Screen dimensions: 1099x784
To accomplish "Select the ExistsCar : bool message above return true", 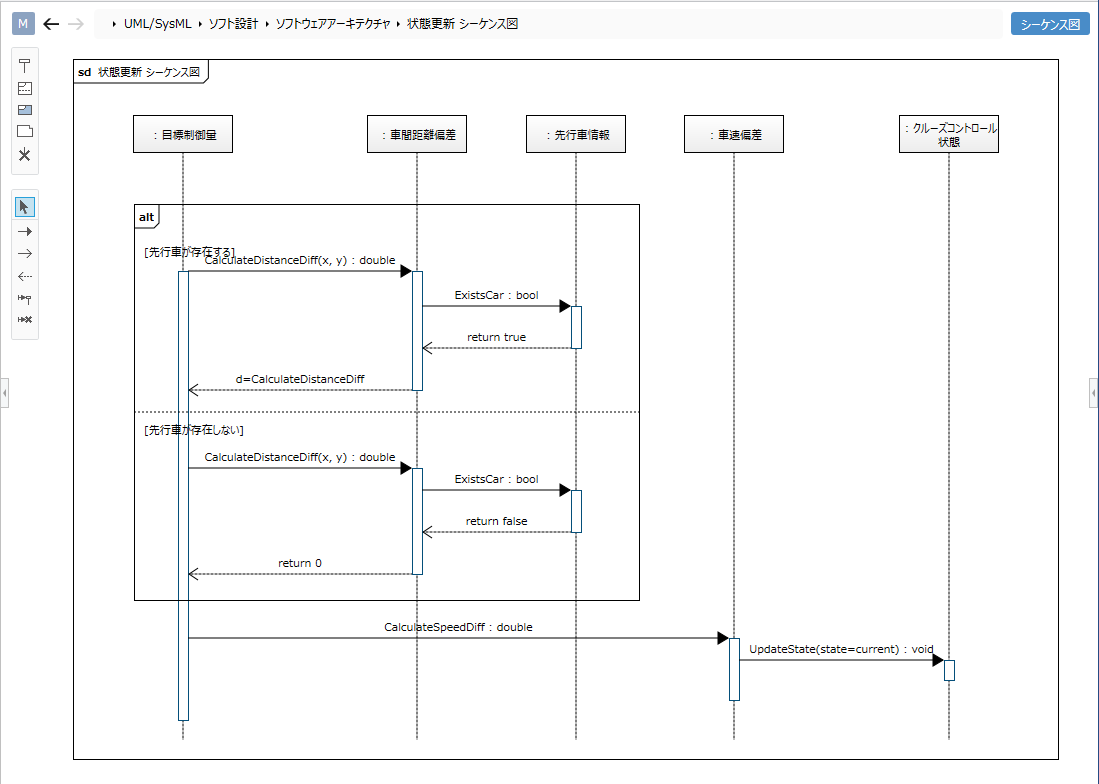I will 496,296.
